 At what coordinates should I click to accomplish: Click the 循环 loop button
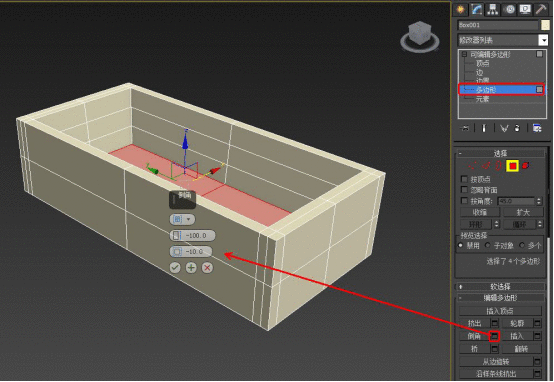pyautogui.click(x=519, y=224)
